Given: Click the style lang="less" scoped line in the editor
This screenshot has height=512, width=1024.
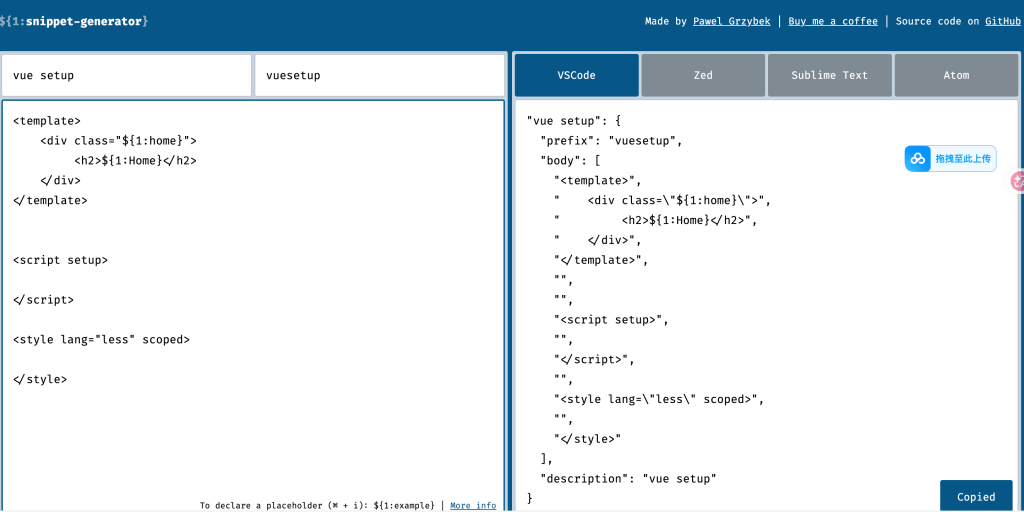Looking at the screenshot, I should (101, 339).
